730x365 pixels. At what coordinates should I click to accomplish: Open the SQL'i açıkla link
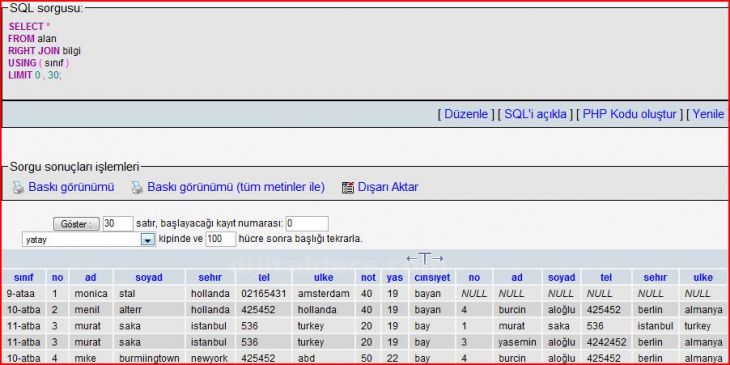(x=535, y=114)
